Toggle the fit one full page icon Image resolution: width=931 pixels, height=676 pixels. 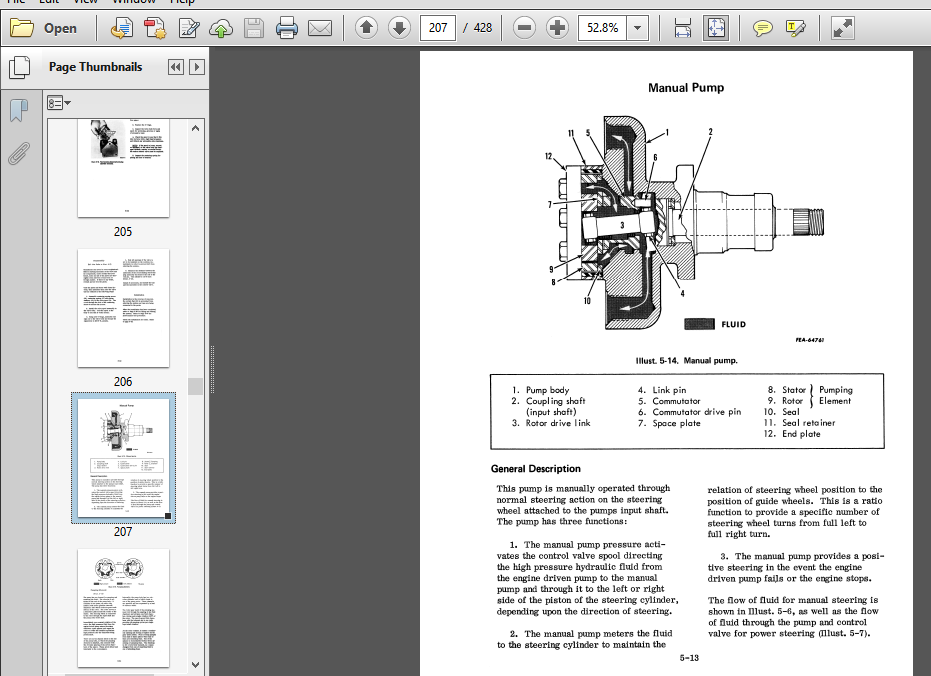[715, 28]
